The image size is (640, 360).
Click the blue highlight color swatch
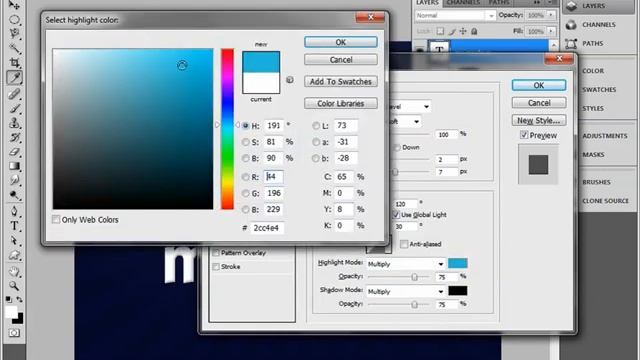[458, 263]
